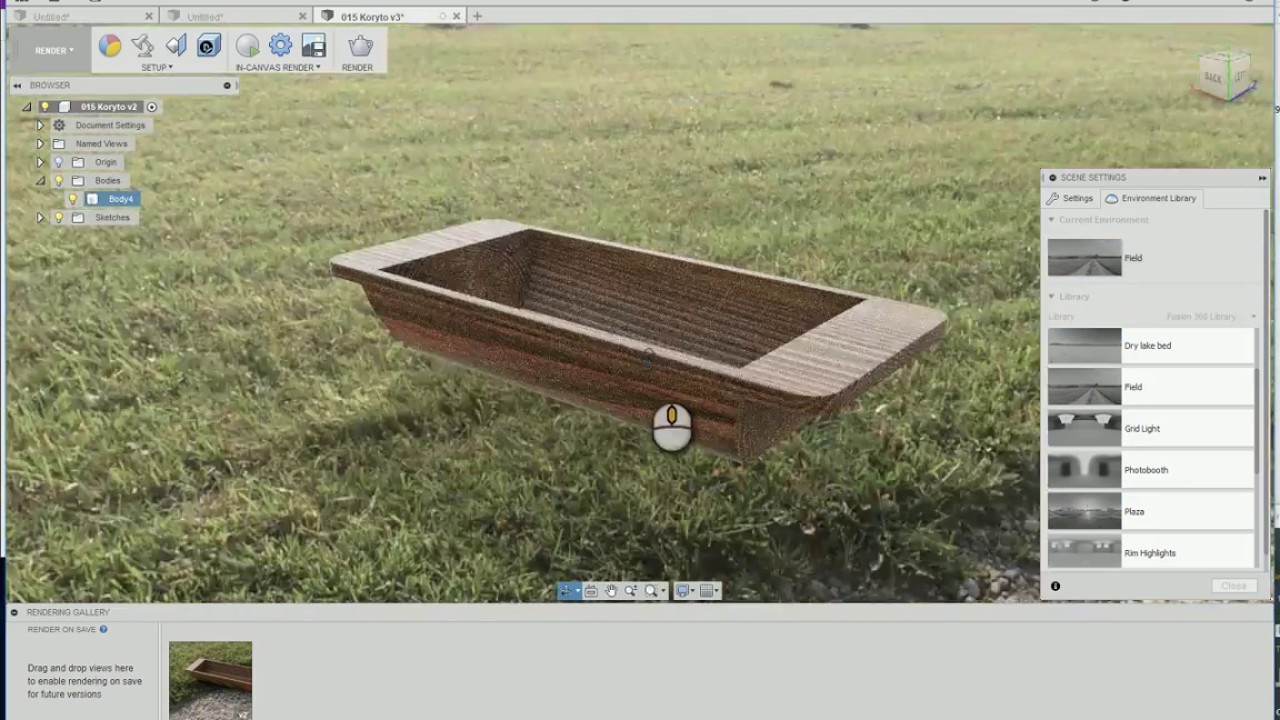1280x720 pixels.
Task: Open the Fusion 360 Library dropdown
Action: [x=1210, y=317]
